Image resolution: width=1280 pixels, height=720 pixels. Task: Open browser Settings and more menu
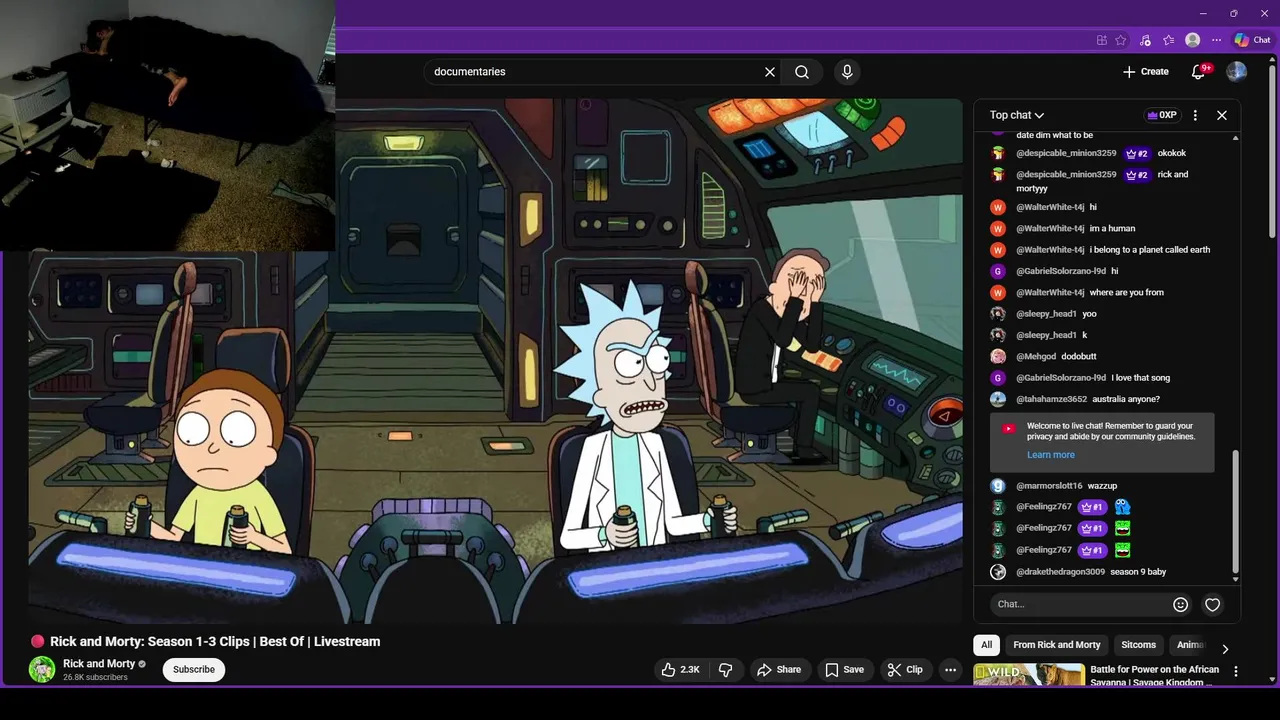(1216, 40)
